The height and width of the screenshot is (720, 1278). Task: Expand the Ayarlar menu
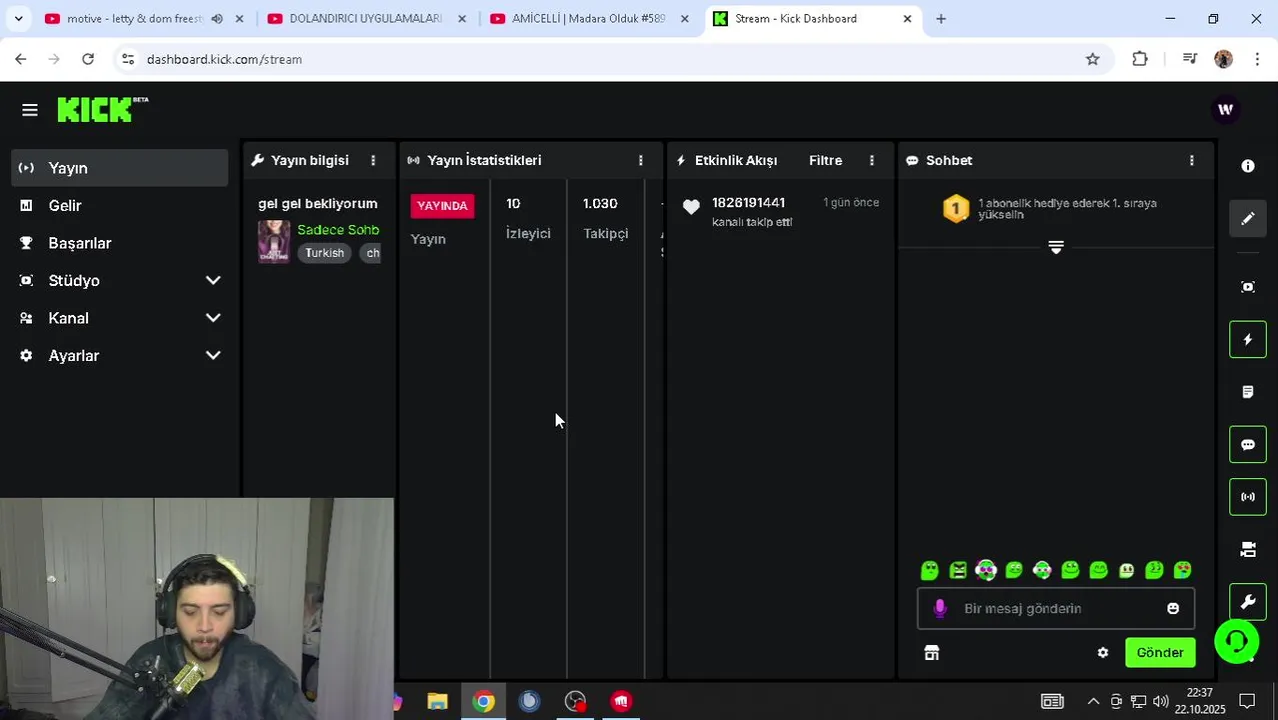(x=213, y=356)
